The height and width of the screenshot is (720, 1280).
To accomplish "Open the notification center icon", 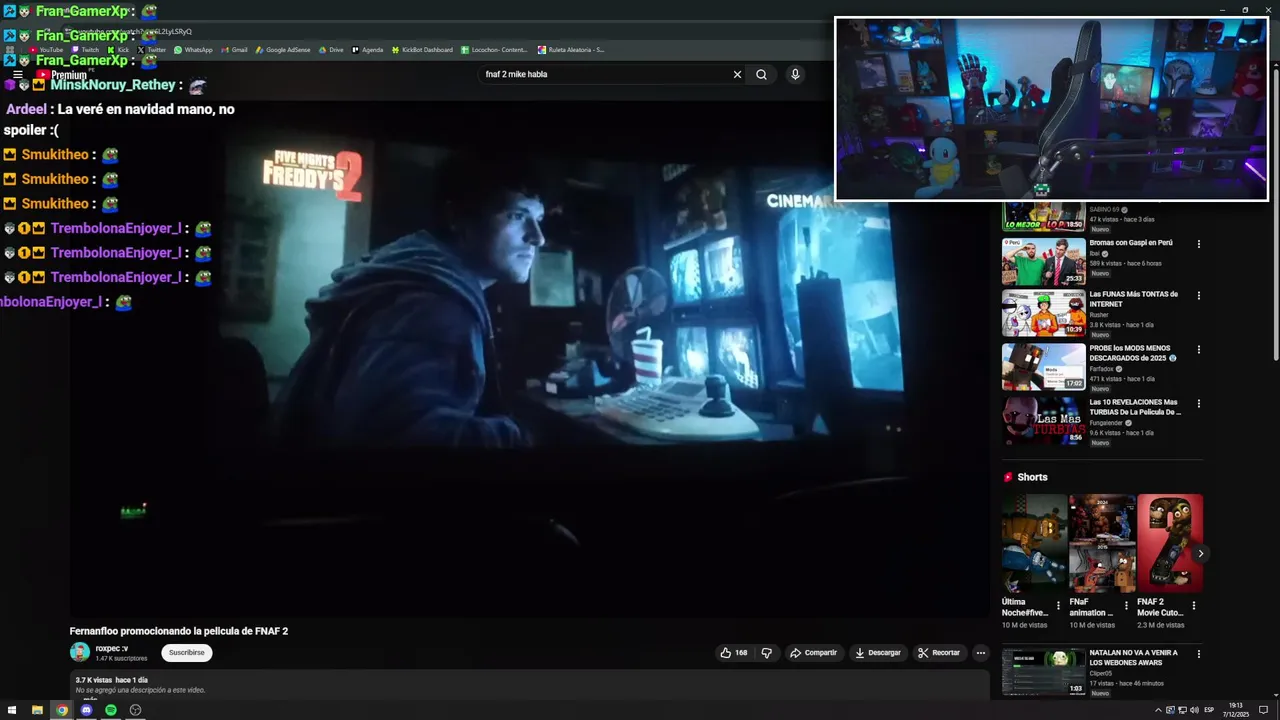I will pos(1264,710).
